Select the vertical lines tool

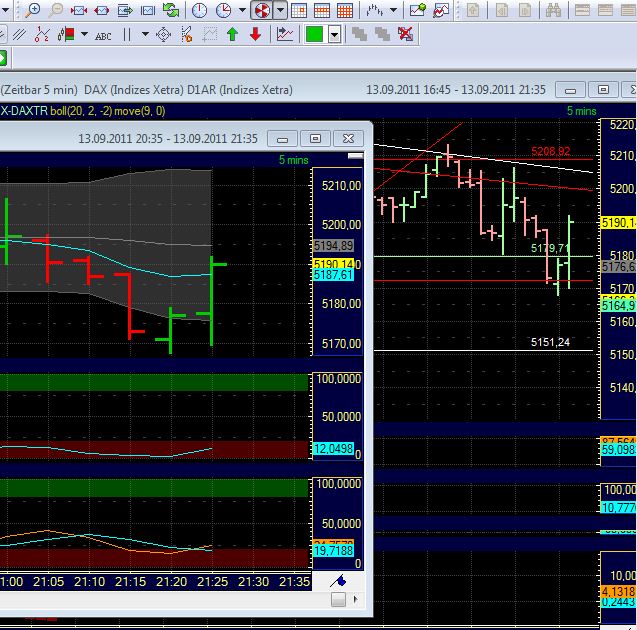[127, 35]
